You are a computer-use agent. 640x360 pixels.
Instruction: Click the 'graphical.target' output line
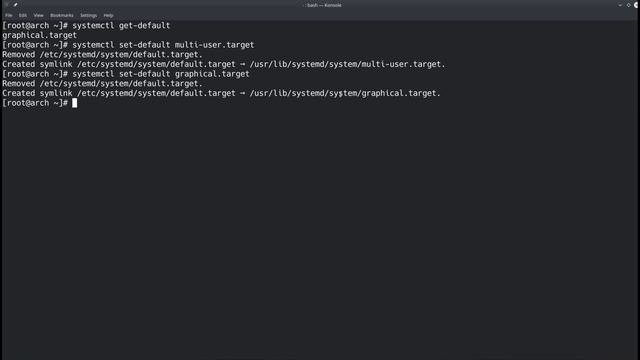pos(40,35)
